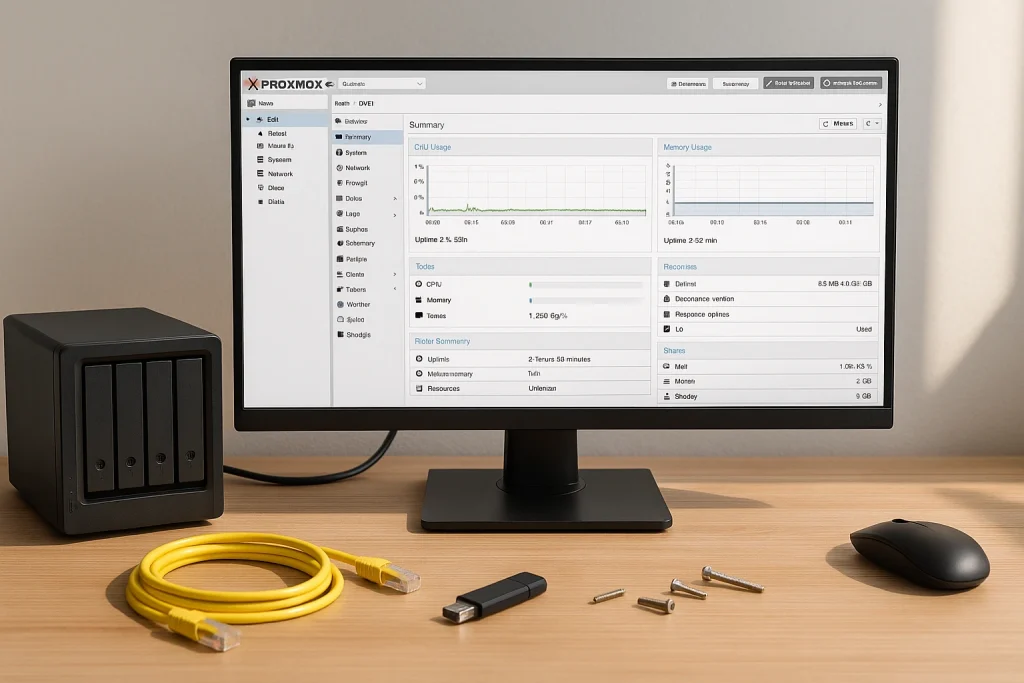Viewport: 1024px width, 683px height.
Task: Open the Gudmeto dropdown in the header
Action: [384, 83]
